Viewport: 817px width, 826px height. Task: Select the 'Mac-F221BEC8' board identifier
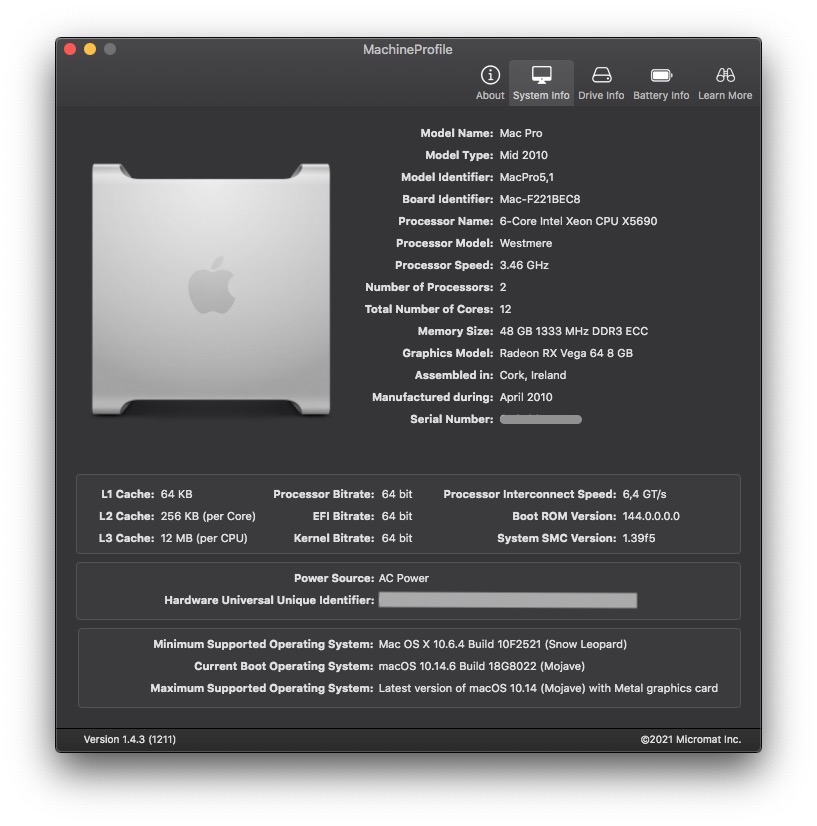539,200
